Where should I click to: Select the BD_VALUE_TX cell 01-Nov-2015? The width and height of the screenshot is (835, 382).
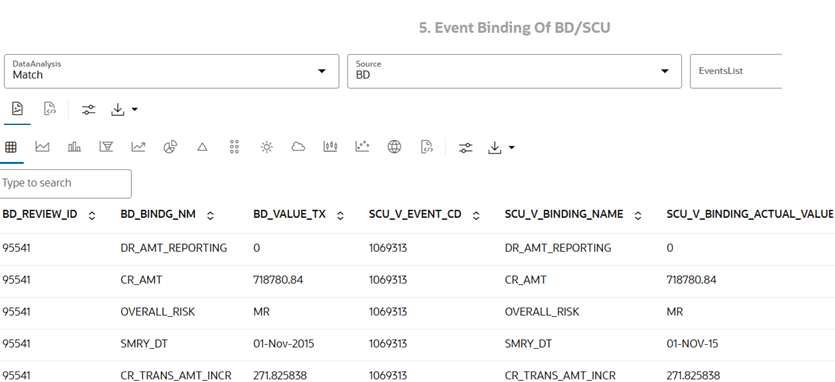[x=284, y=344]
